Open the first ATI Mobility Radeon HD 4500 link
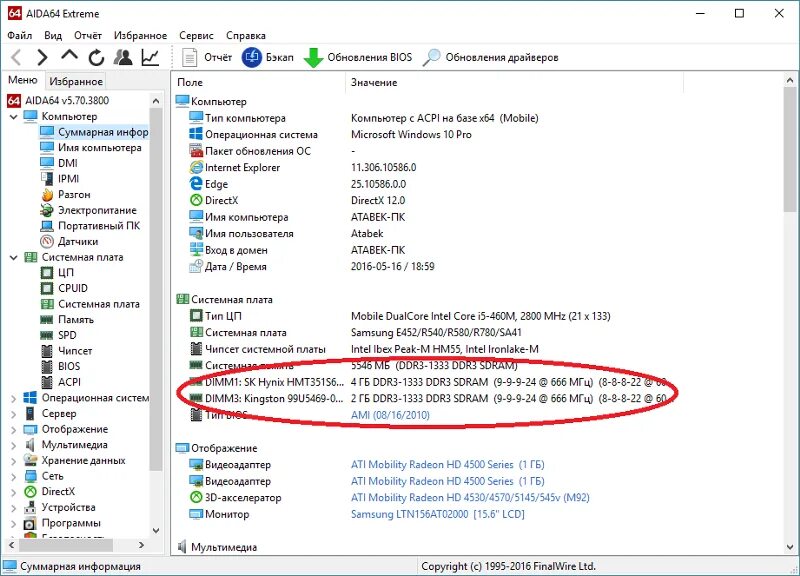 (x=447, y=465)
